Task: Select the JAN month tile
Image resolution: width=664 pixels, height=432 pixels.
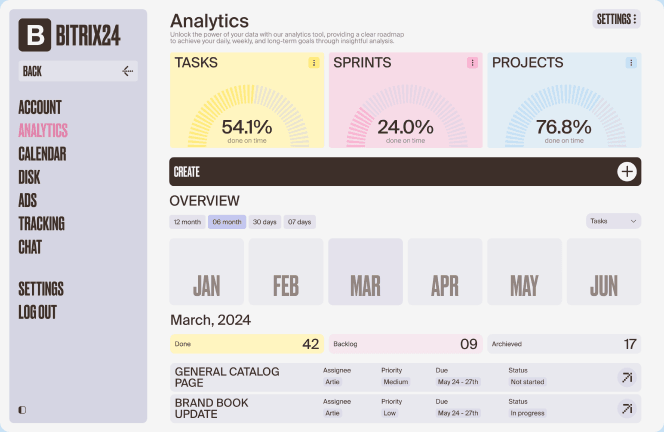Action: point(207,271)
